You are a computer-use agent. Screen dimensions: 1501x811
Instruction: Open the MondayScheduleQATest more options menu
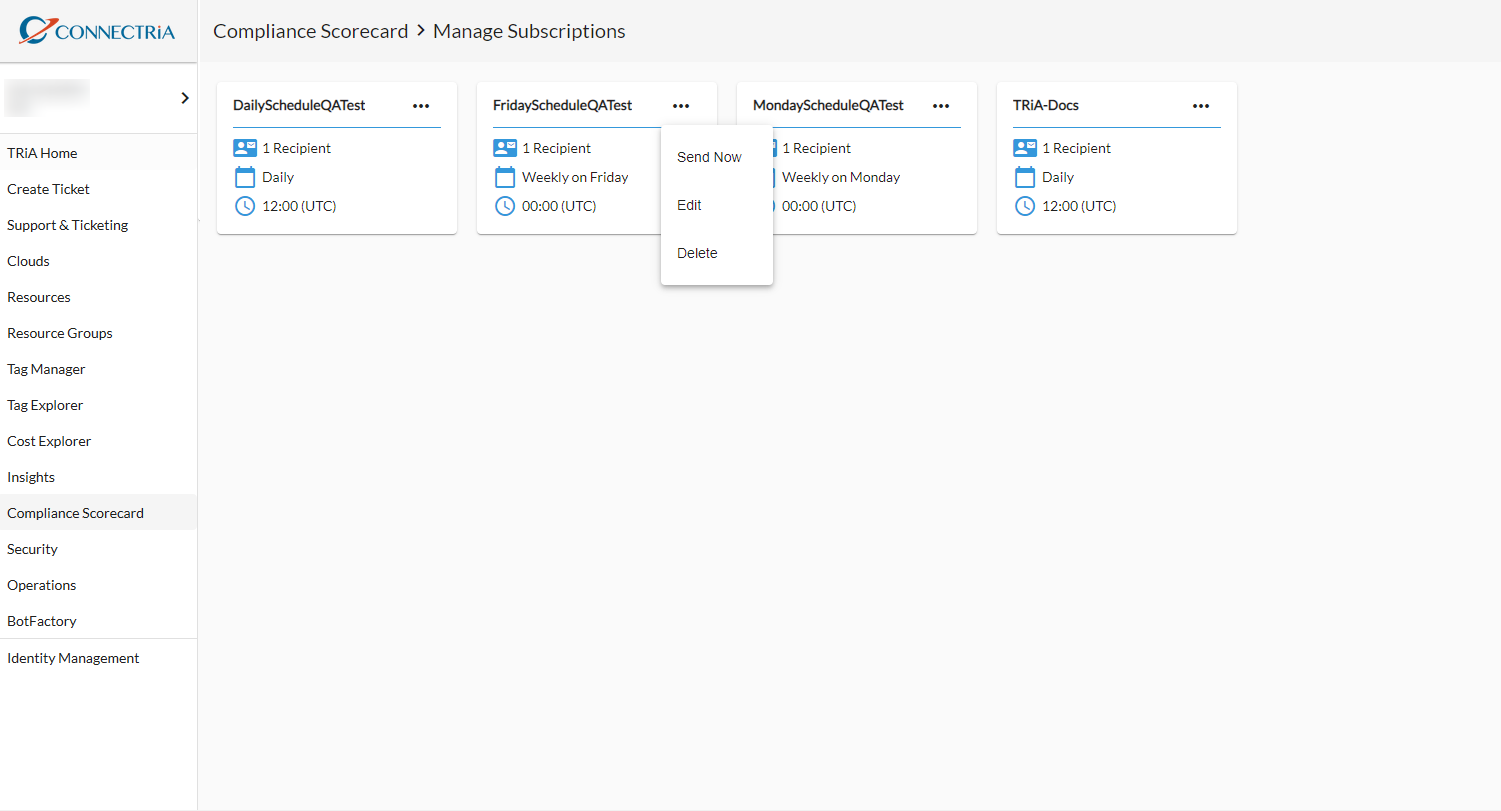[941, 106]
